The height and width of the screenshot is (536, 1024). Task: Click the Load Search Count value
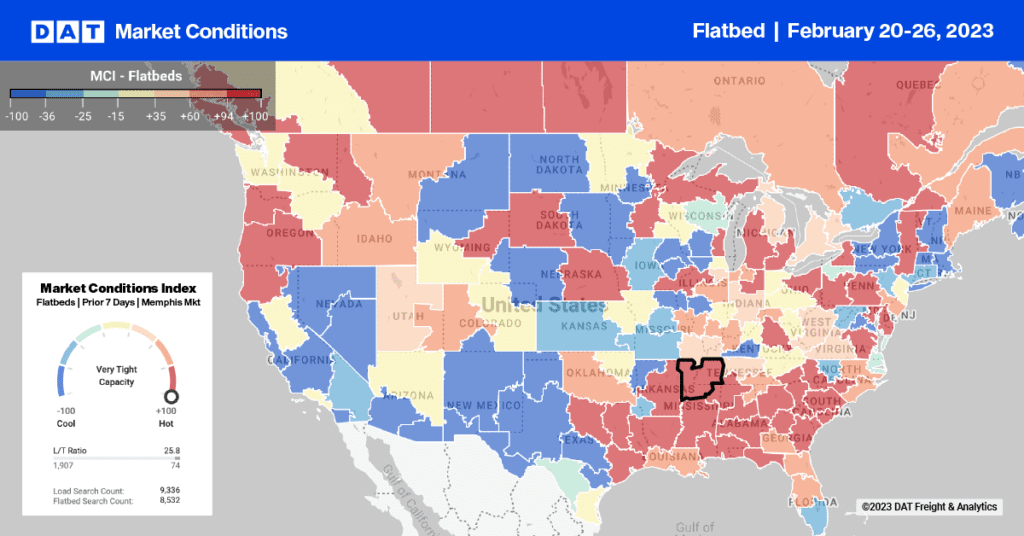coord(170,490)
